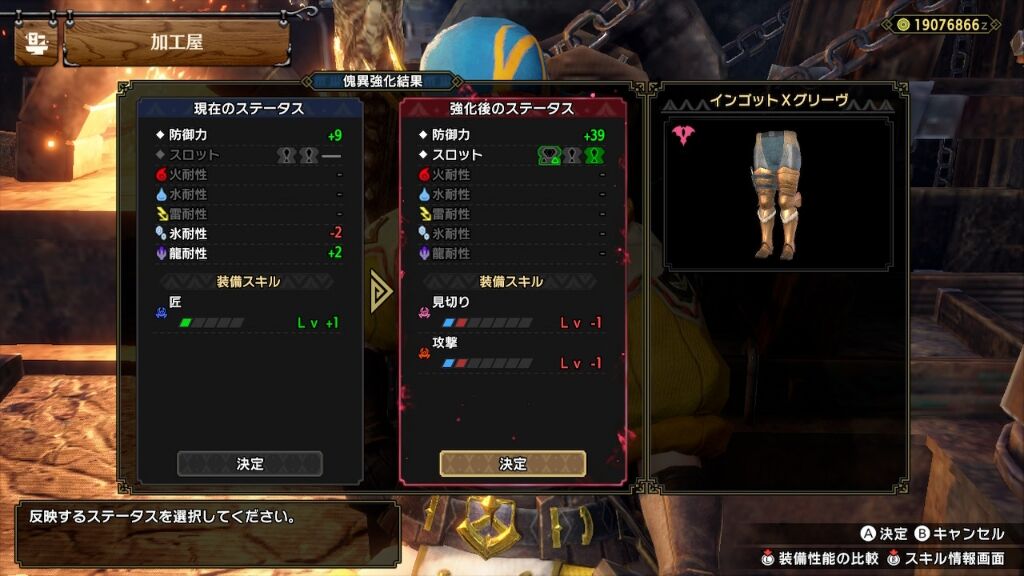Click the 火耐性 flame icon in current status
Viewport: 1024px width, 576px height.
click(161, 174)
